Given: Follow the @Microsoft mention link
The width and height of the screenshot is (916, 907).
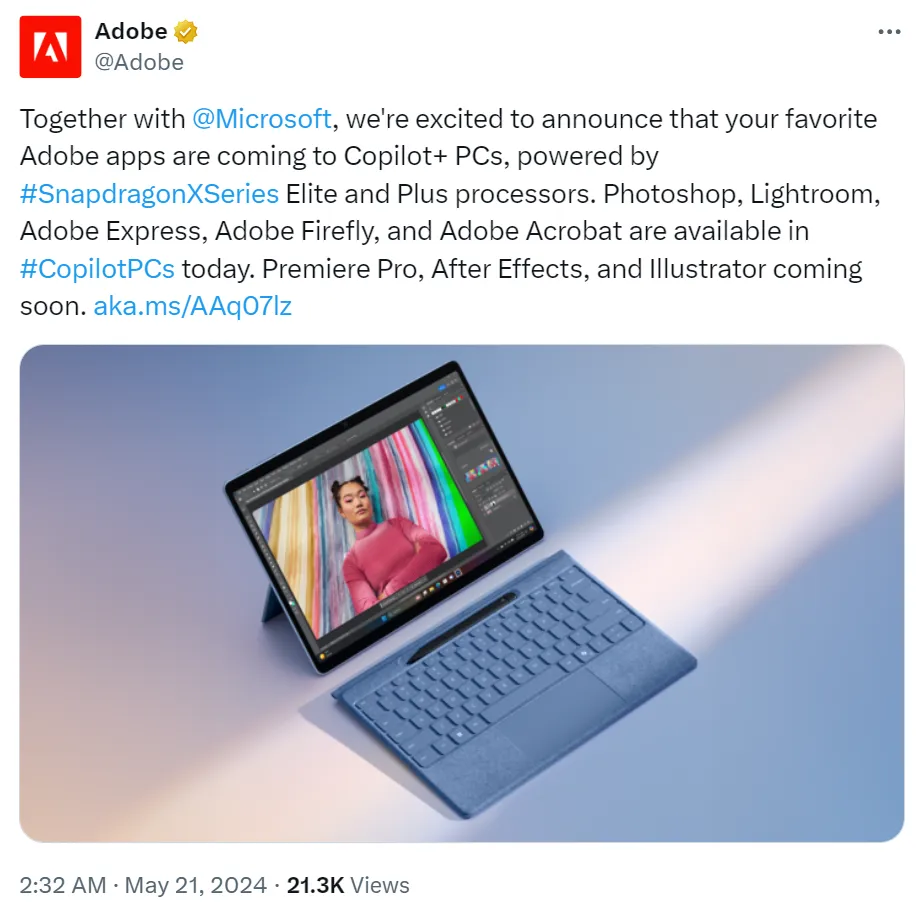Looking at the screenshot, I should pos(262,119).
